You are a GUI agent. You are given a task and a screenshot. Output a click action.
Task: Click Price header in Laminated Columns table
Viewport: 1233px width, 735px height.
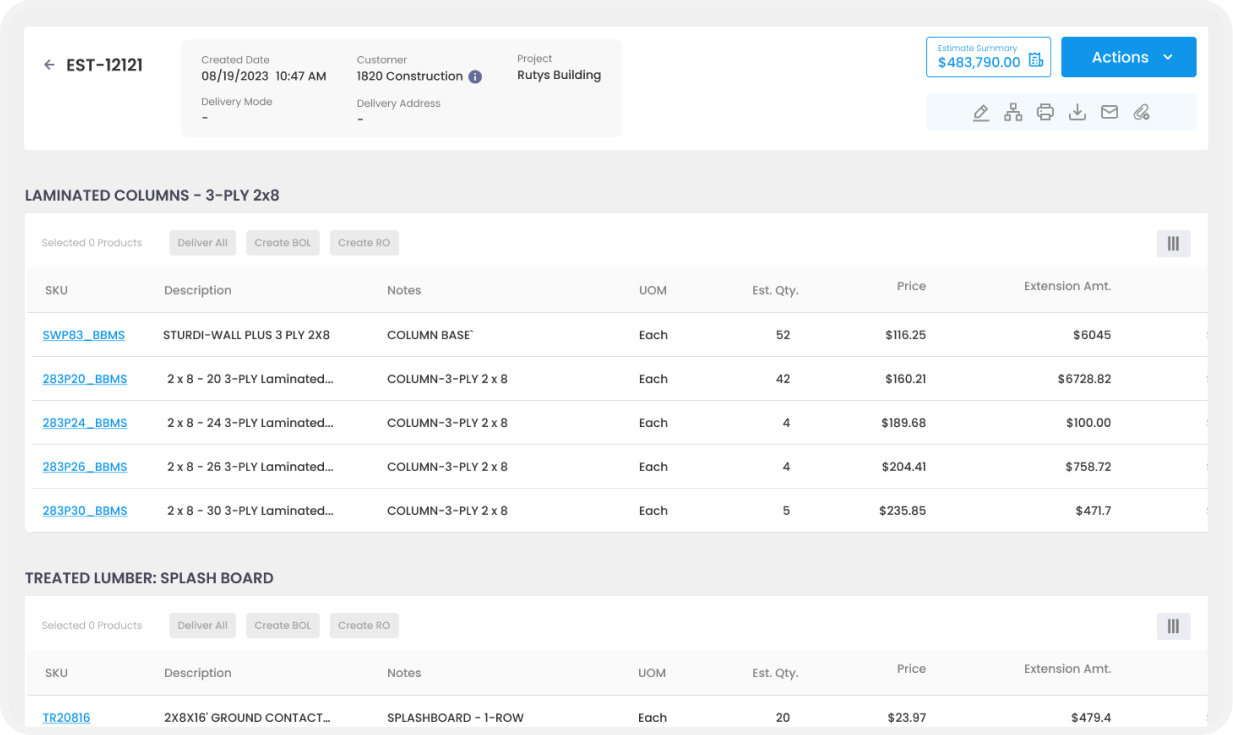[911, 286]
